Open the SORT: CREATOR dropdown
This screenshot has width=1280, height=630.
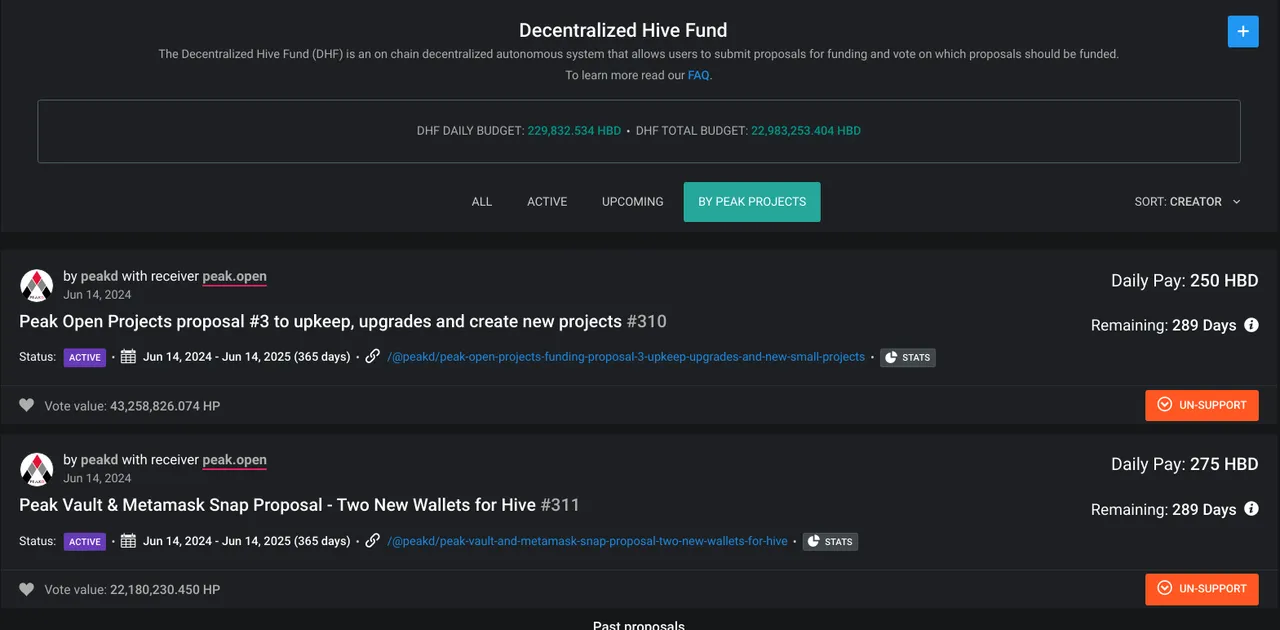pyautogui.click(x=1188, y=202)
